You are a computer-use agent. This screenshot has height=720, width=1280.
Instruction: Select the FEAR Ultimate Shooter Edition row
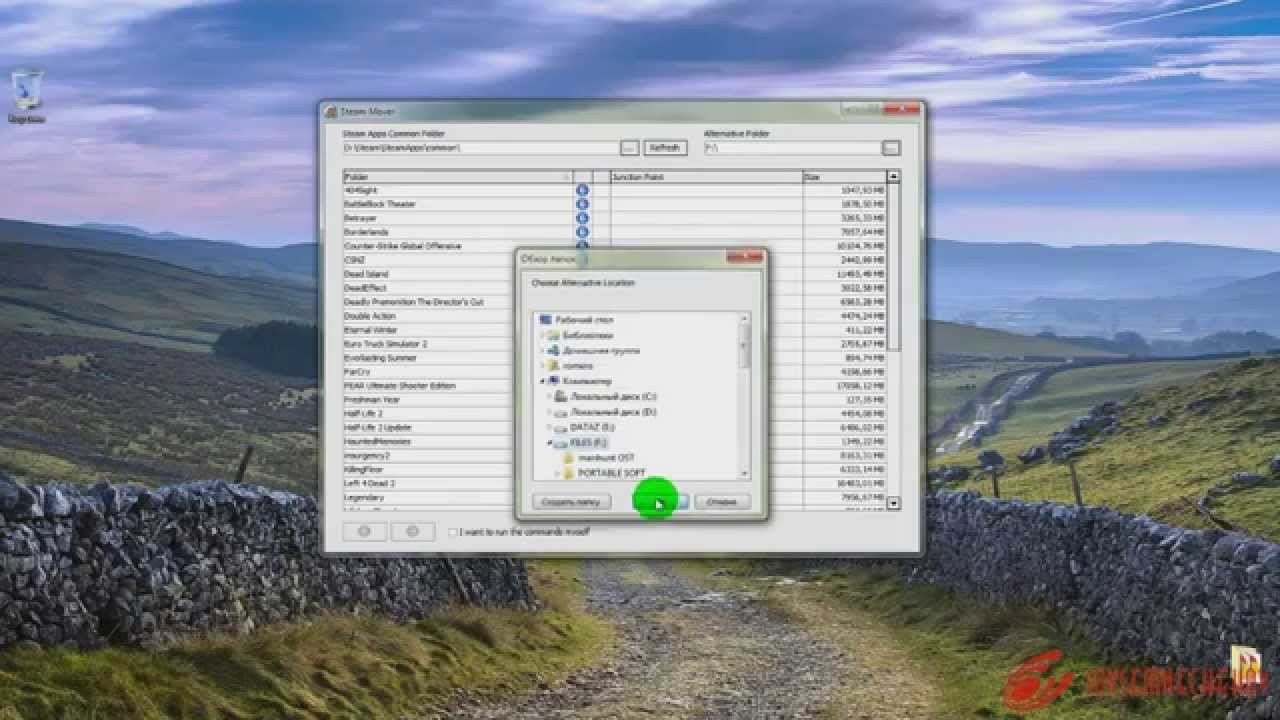coord(430,386)
